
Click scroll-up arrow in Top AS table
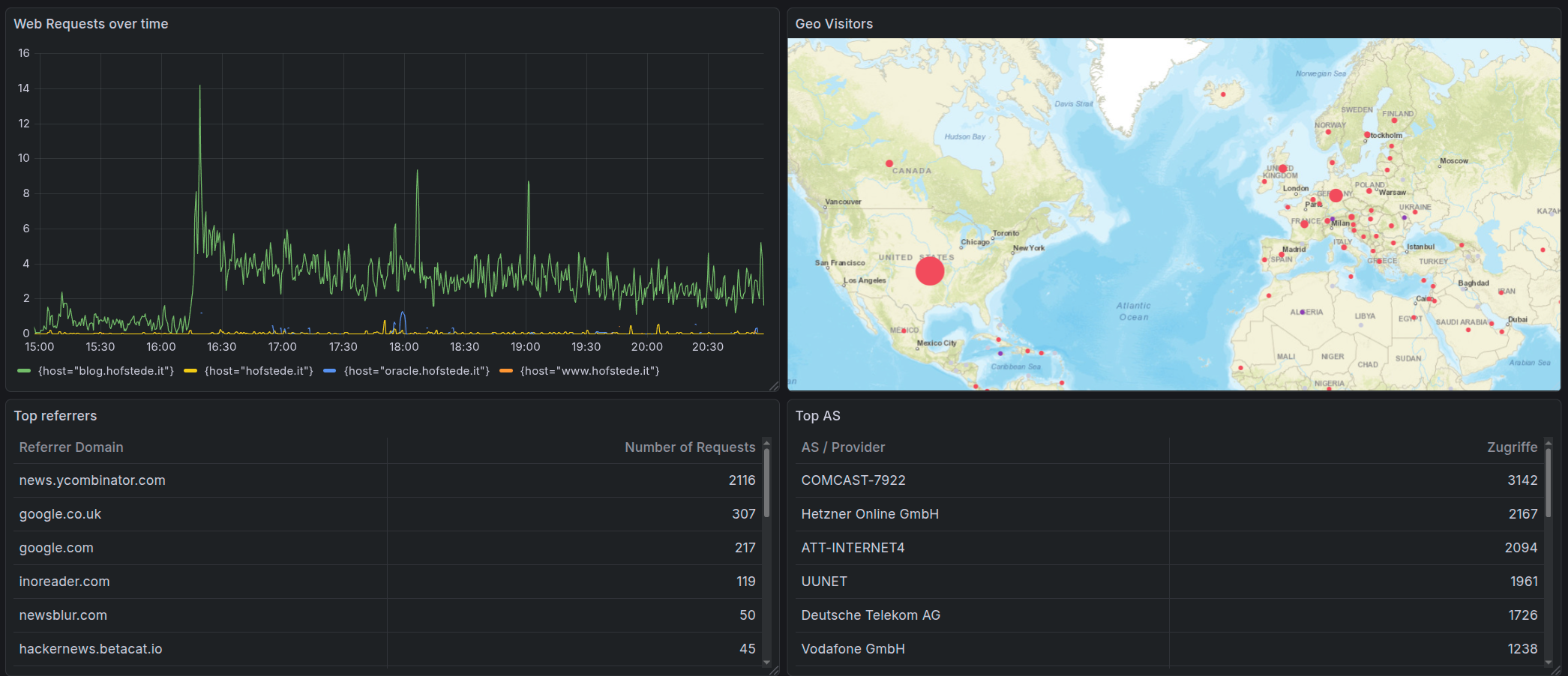pyautogui.click(x=1549, y=442)
